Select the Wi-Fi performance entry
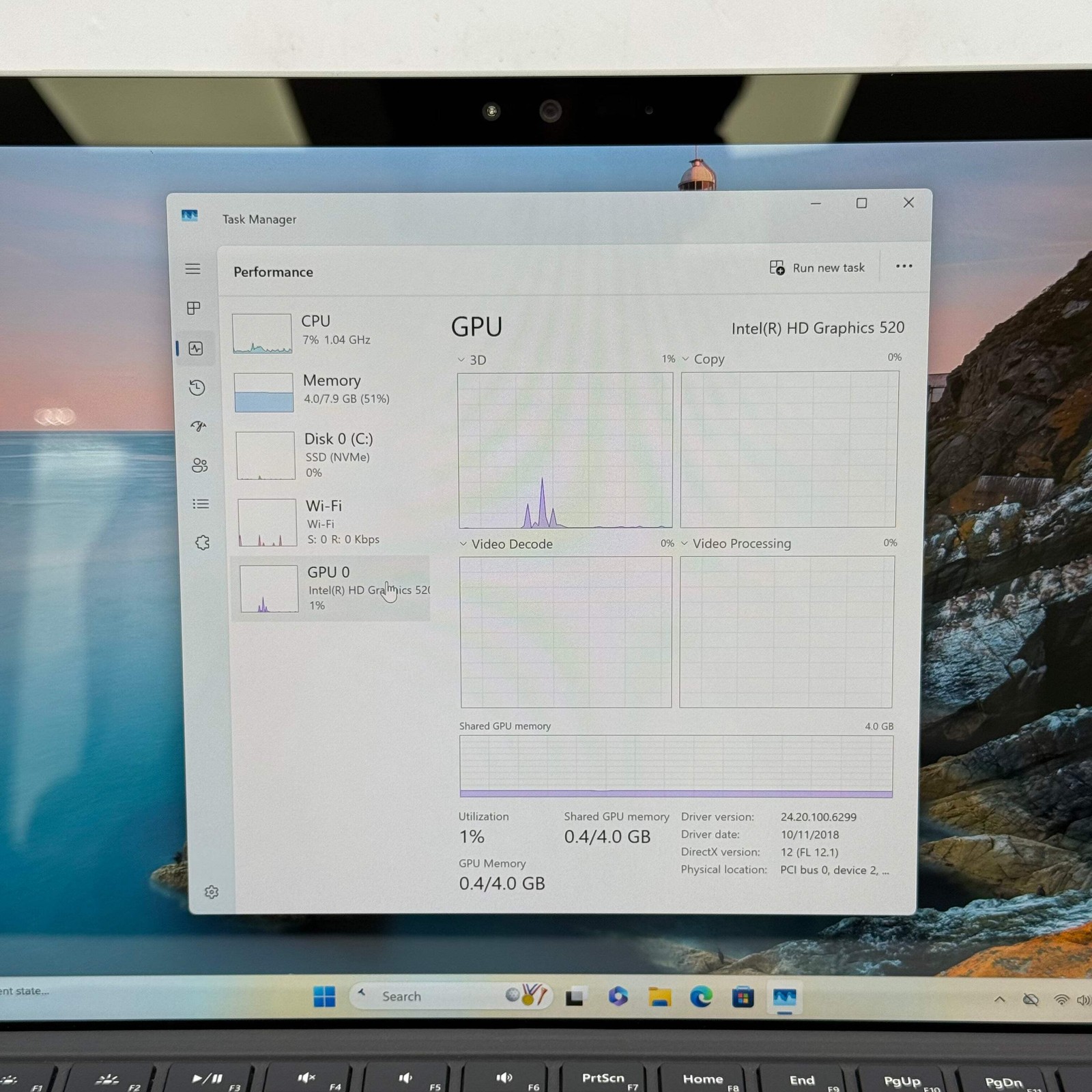 [x=331, y=522]
